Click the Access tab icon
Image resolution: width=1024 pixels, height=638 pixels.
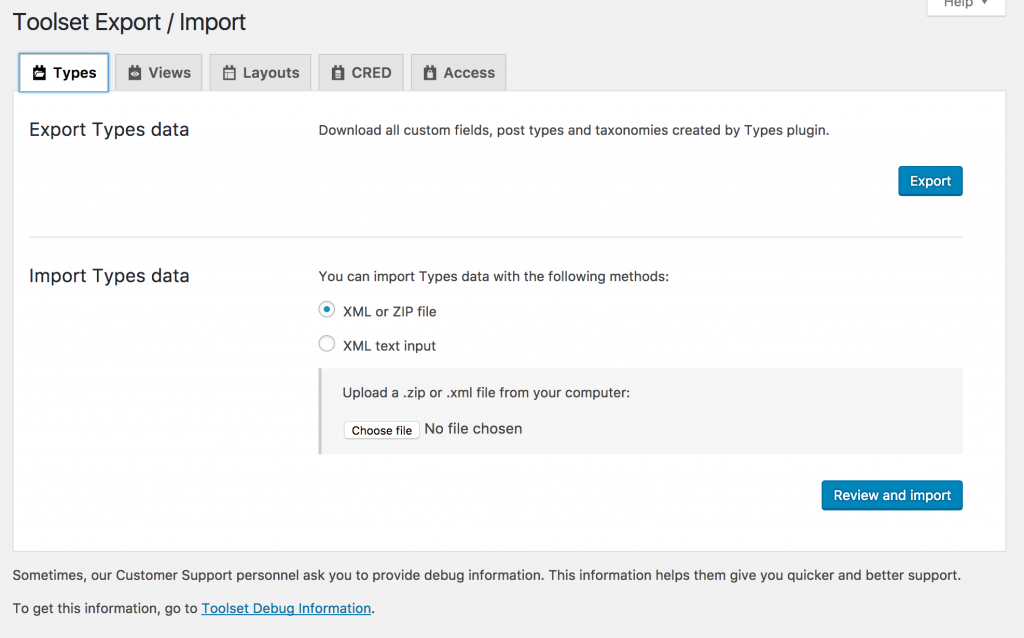pos(430,72)
